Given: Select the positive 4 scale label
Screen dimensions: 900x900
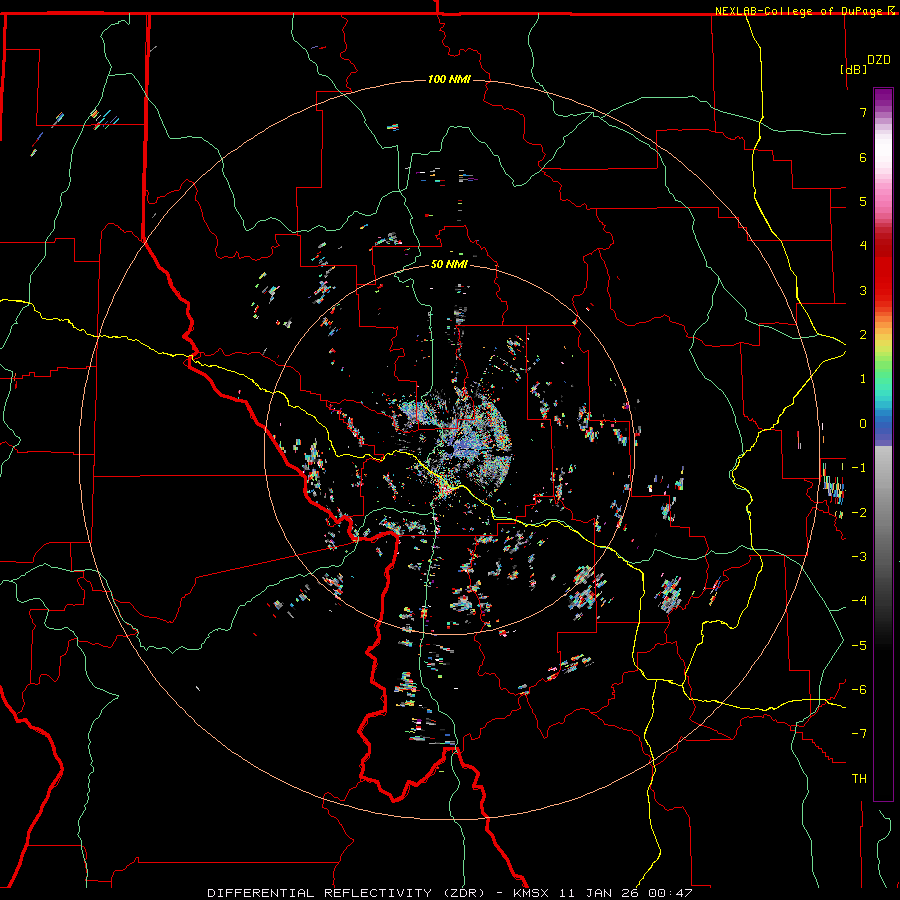Looking at the screenshot, I should click(x=863, y=246).
